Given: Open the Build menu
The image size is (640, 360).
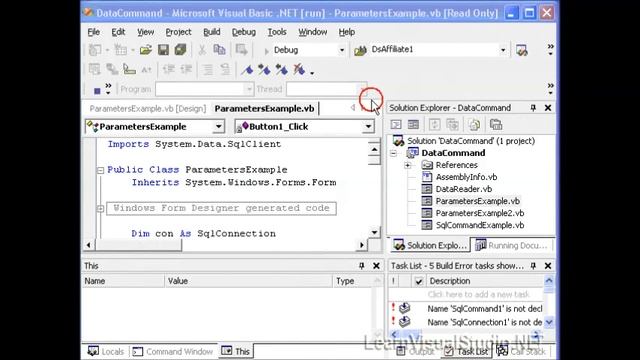Looking at the screenshot, I should coord(212,32).
